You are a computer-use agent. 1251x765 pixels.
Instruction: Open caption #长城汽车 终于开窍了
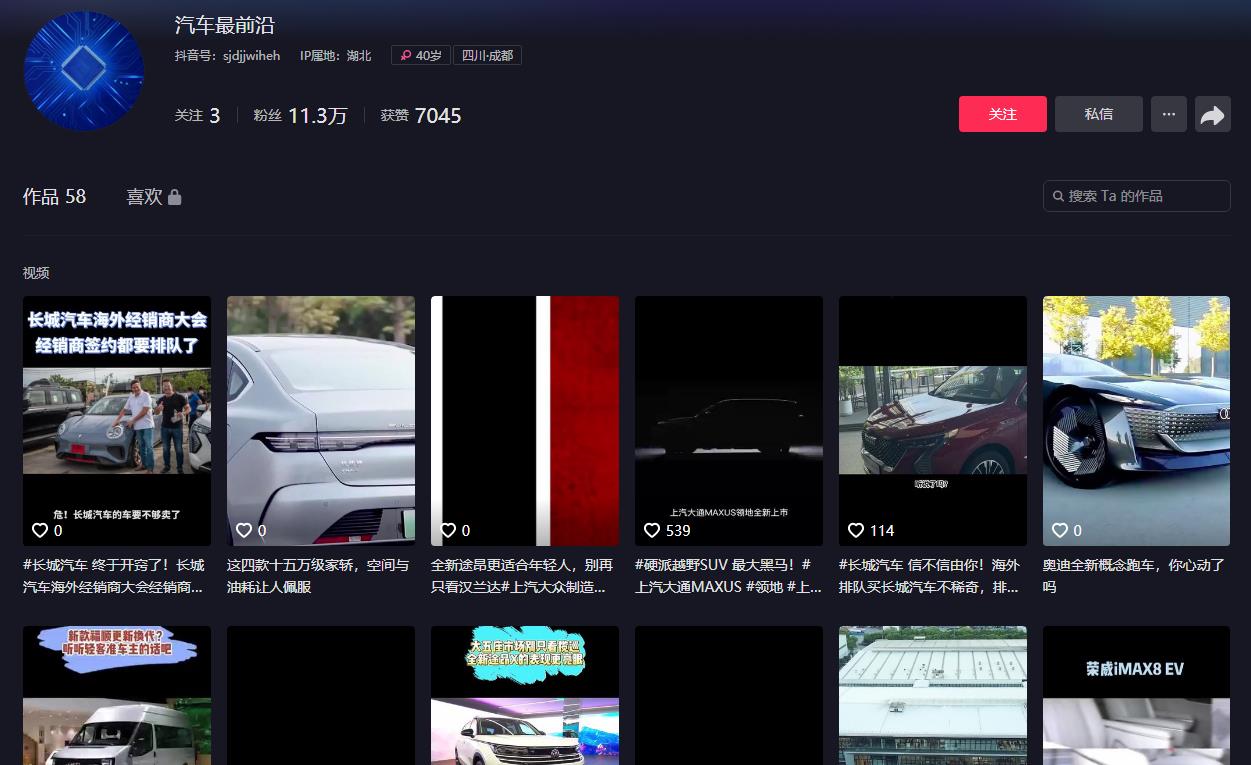point(114,576)
